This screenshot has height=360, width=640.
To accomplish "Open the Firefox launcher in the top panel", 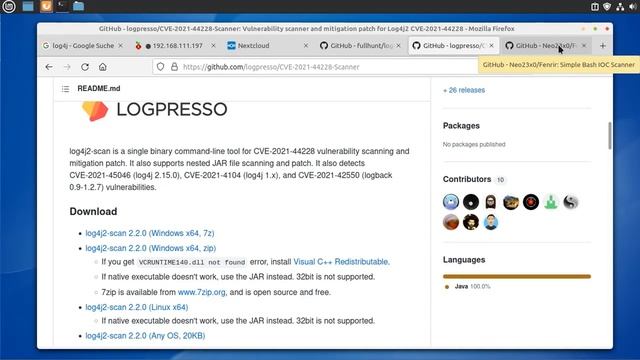I will coord(46,6).
